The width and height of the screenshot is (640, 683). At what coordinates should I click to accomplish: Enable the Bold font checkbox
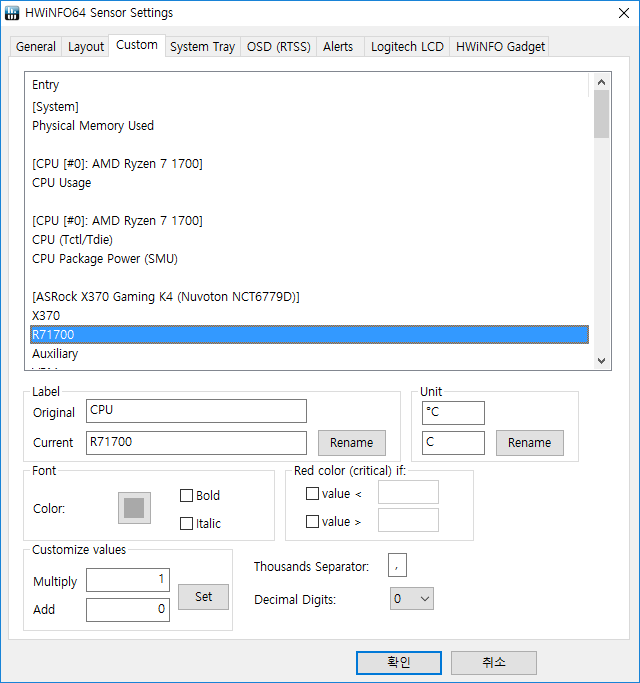187,495
